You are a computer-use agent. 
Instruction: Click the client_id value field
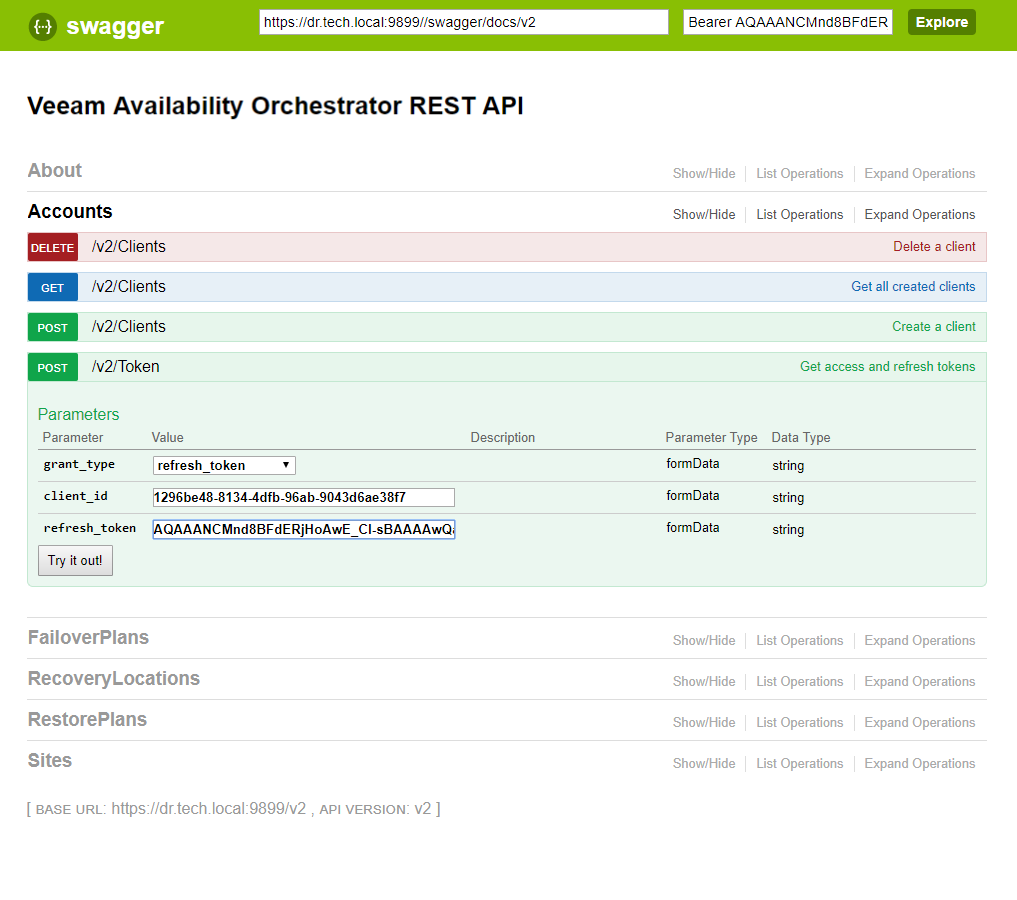coord(304,497)
